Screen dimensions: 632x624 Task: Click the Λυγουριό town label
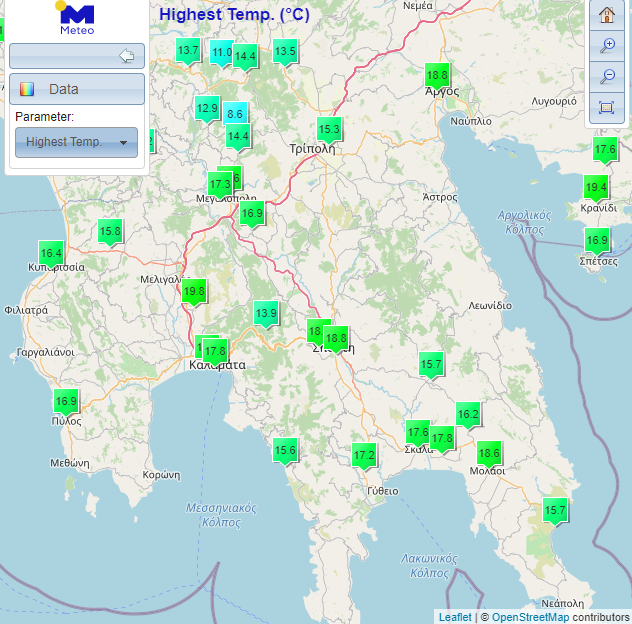pos(554,101)
